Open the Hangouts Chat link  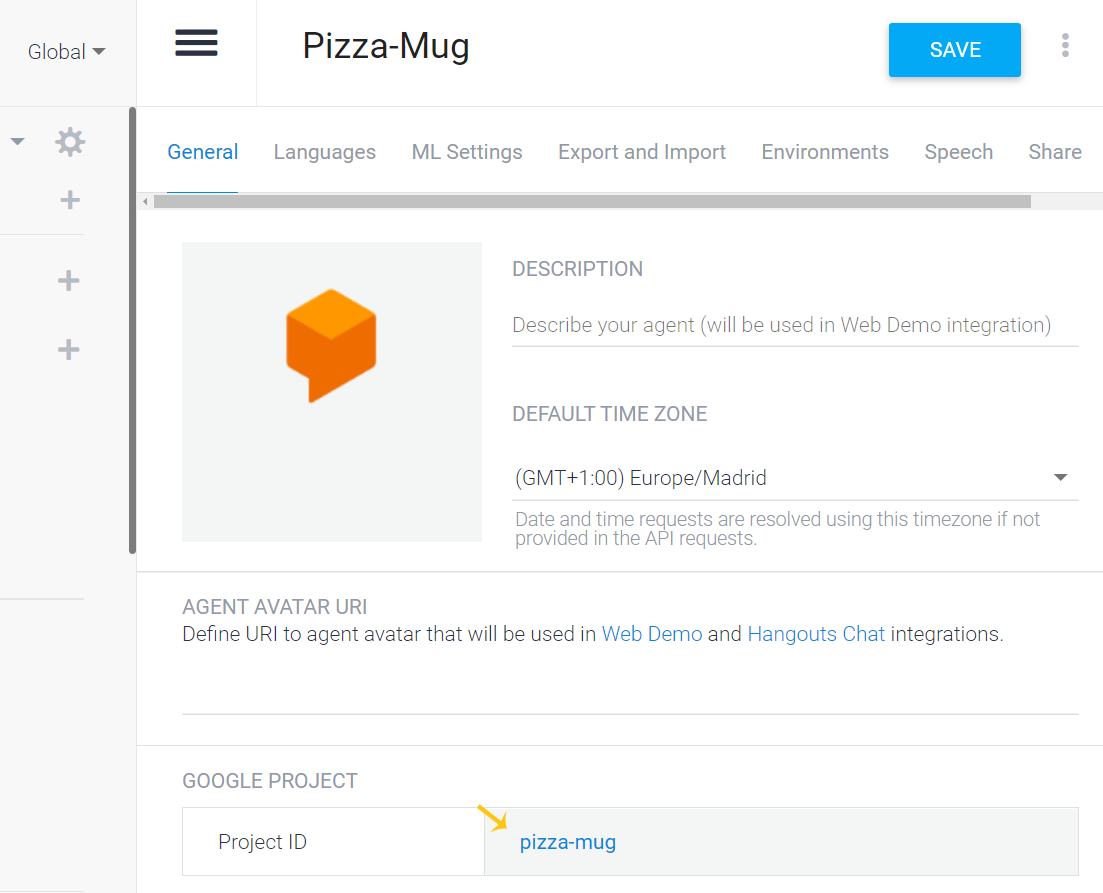pyautogui.click(x=816, y=634)
